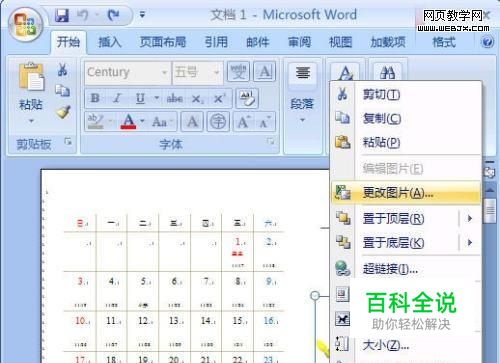Toggle Bold formatting
This screenshot has width=500, height=363.
point(95,98)
